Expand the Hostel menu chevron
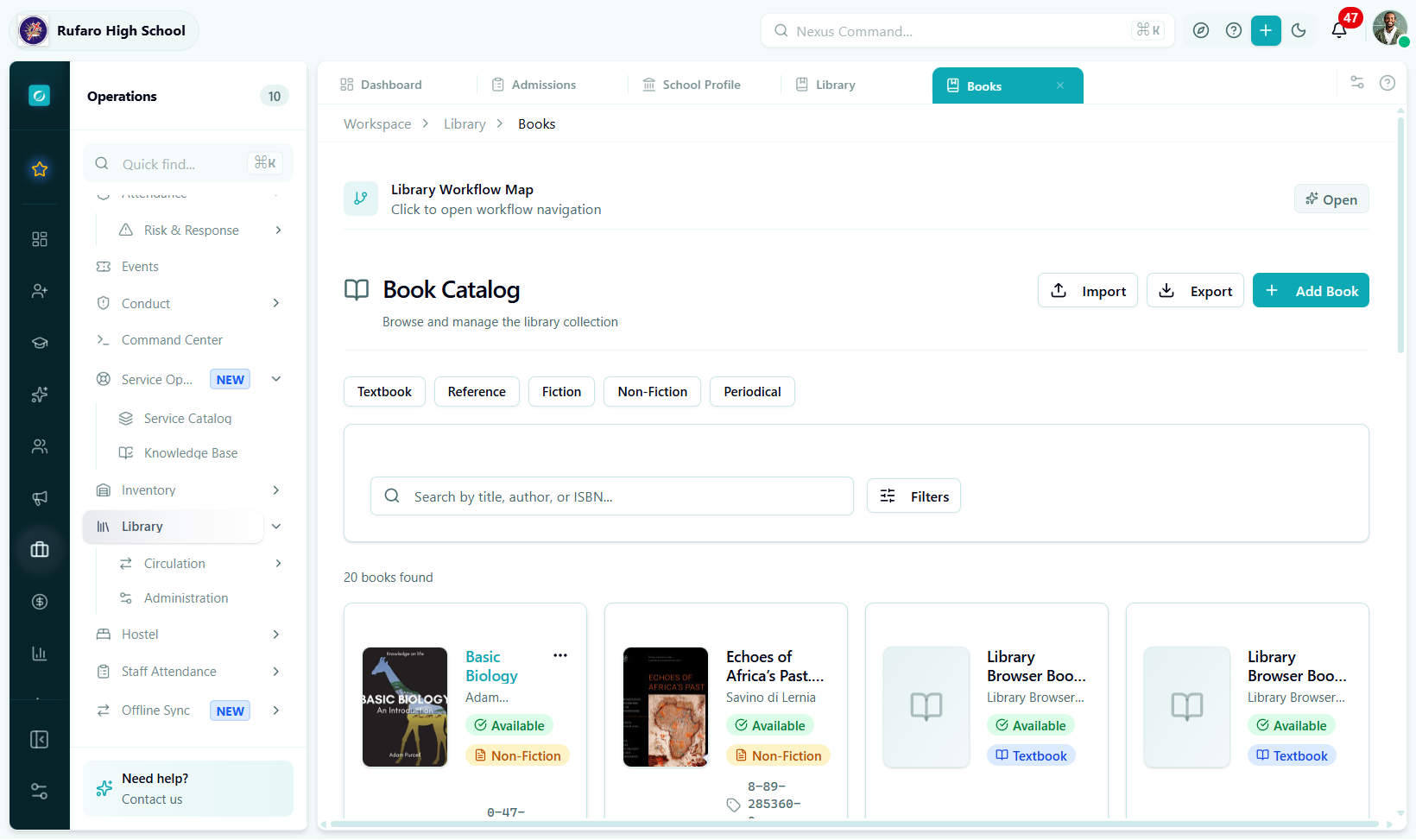The image size is (1416, 840). (276, 635)
